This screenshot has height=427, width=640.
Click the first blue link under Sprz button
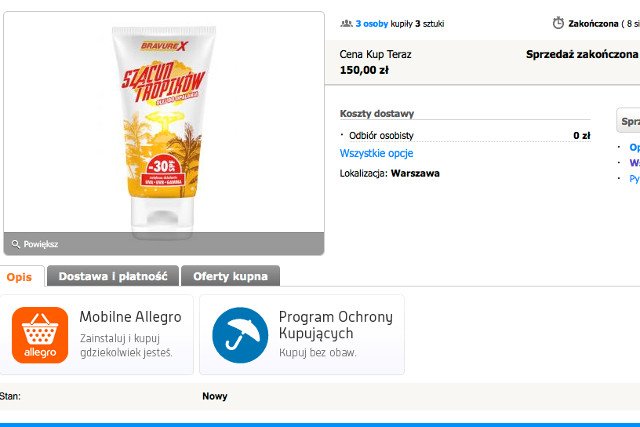(x=634, y=147)
